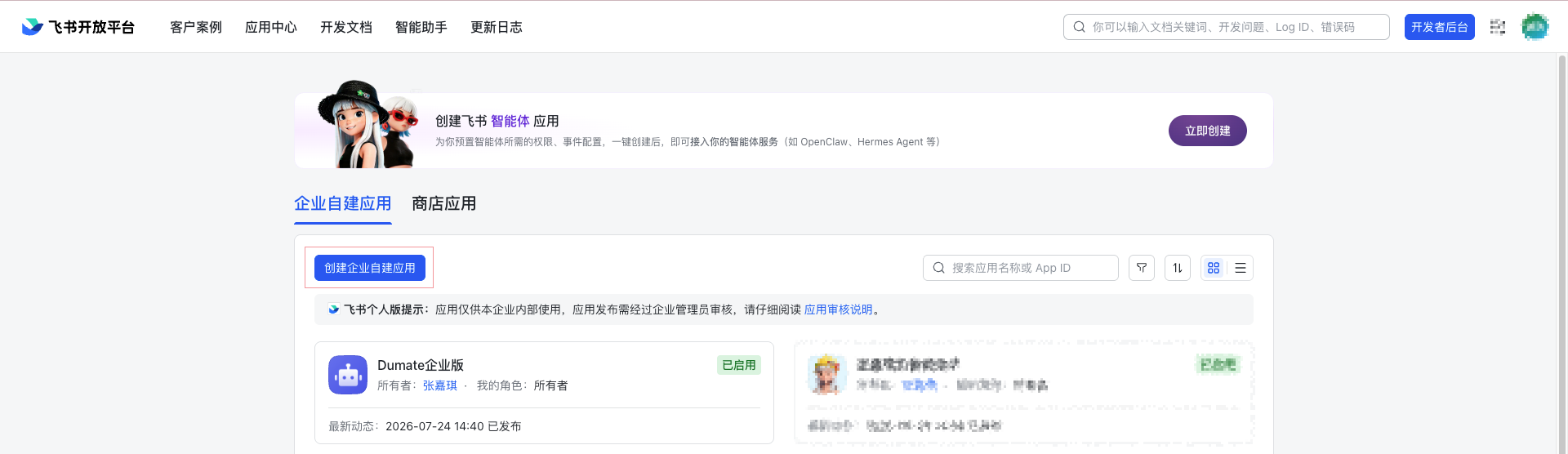Open the 客户案例 menu
Viewport: 1568px width, 454px height.
coord(196,27)
